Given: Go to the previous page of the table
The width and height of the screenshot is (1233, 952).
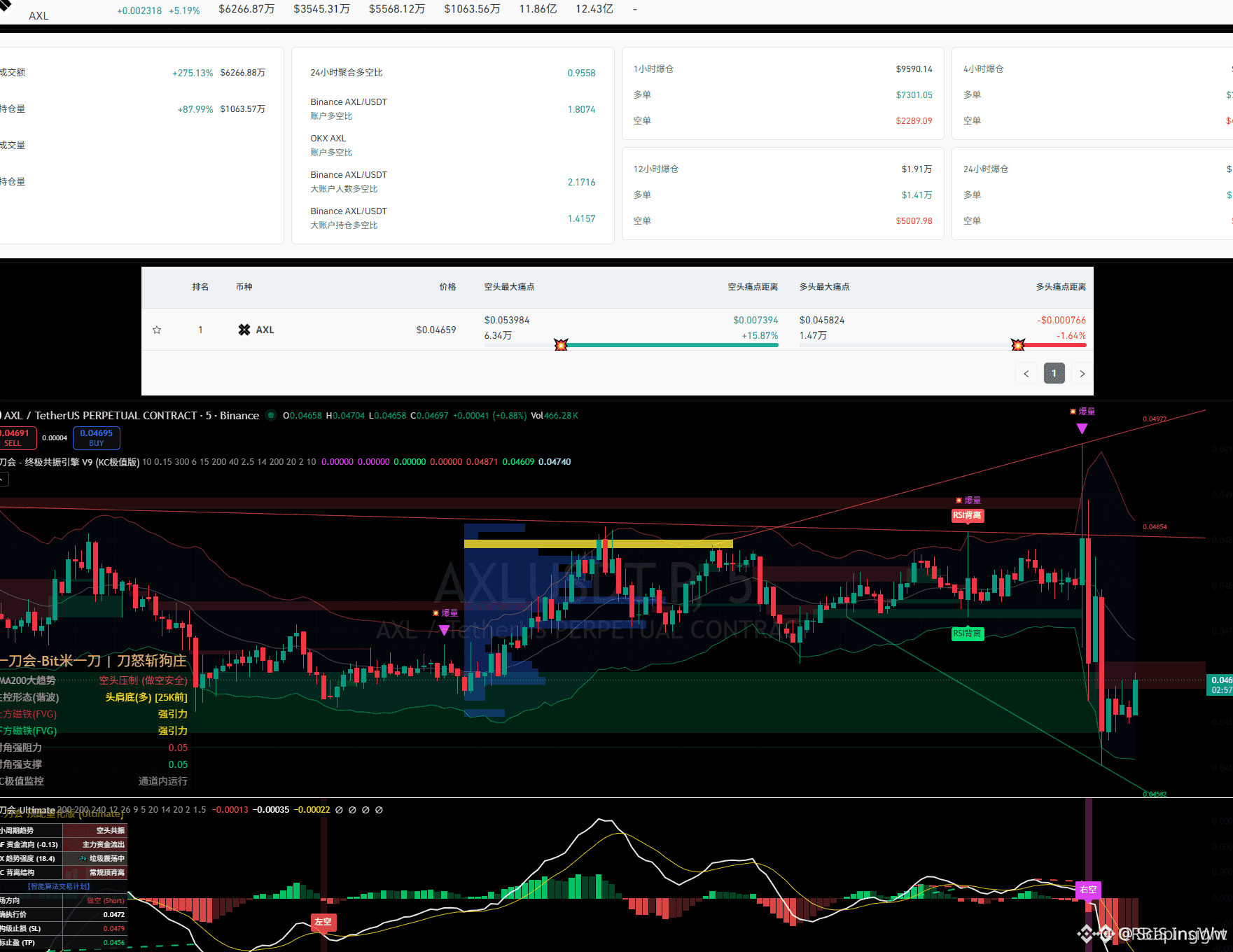Looking at the screenshot, I should tap(1026, 374).
